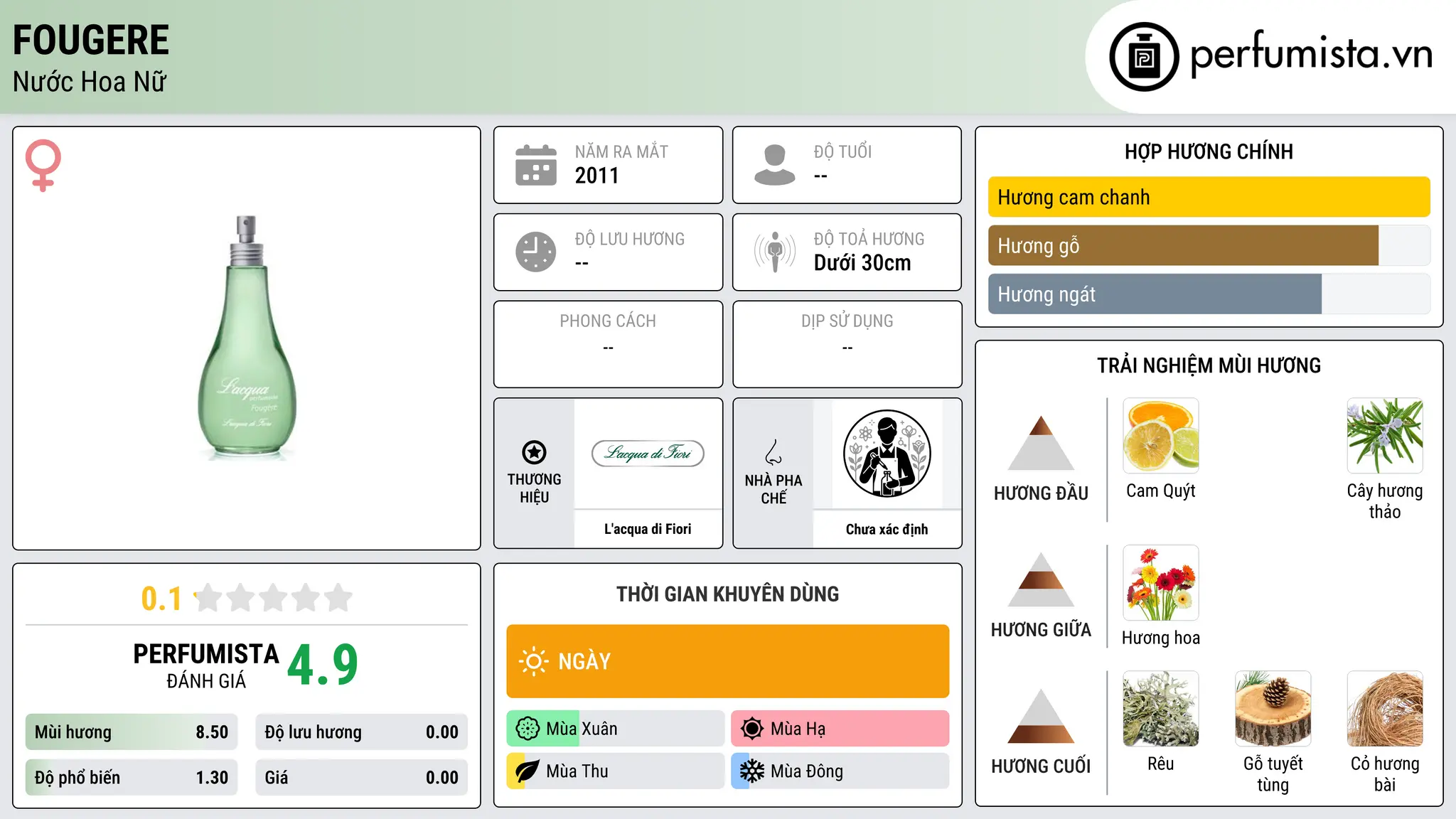Select the Hương hoa note image
Screen dimensions: 1456x819
[1161, 583]
